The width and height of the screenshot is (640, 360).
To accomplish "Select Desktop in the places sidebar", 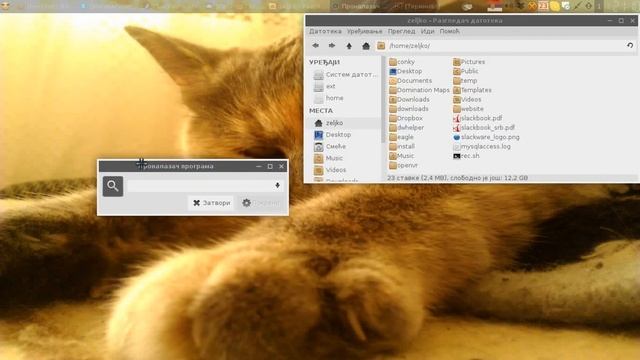I will 333,135.
